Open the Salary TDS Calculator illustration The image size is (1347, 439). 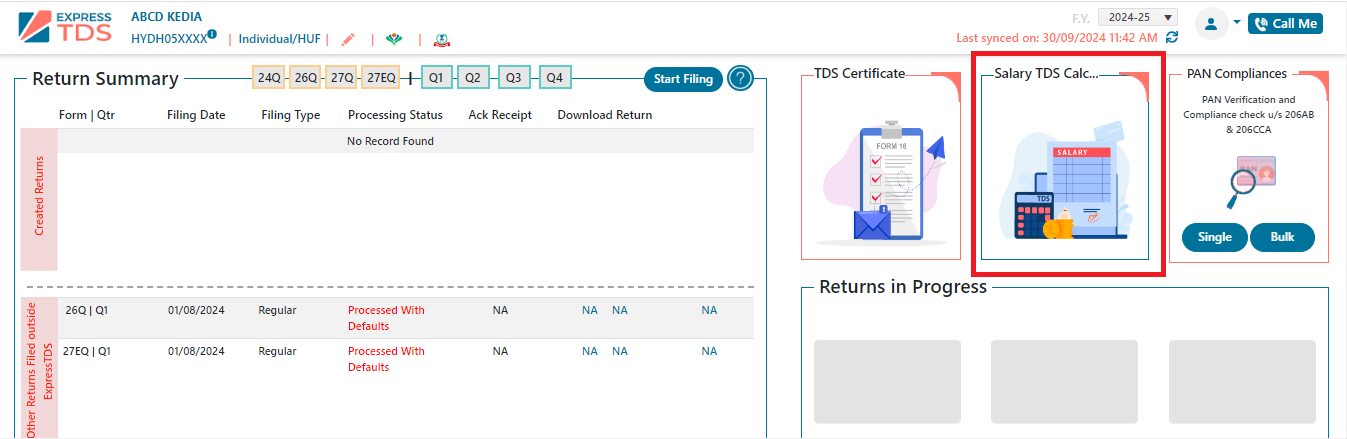pyautogui.click(x=1067, y=180)
